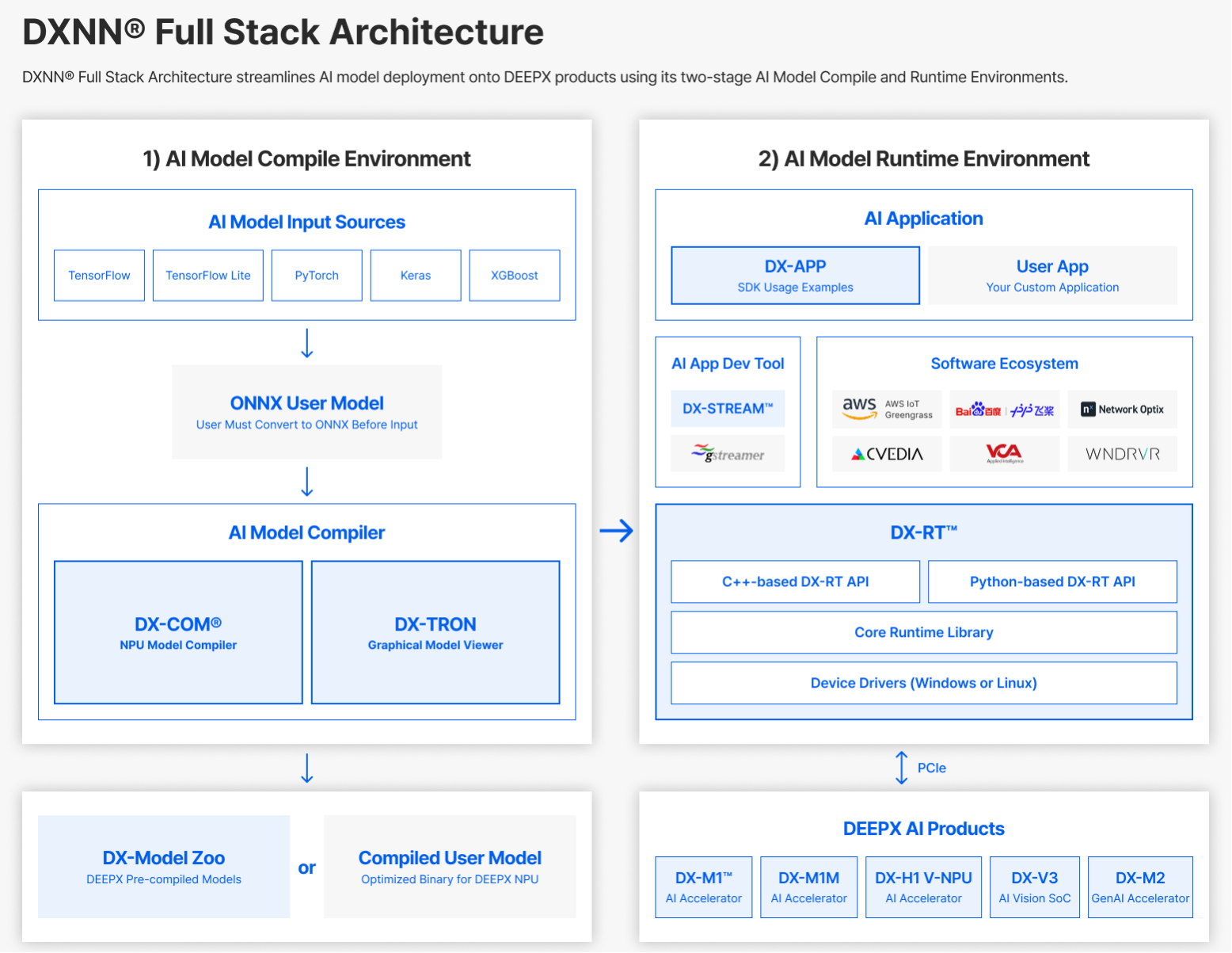Click the Baidu PaddlePaddle logo
Image resolution: width=1232 pixels, height=953 pixels.
coord(1004,410)
